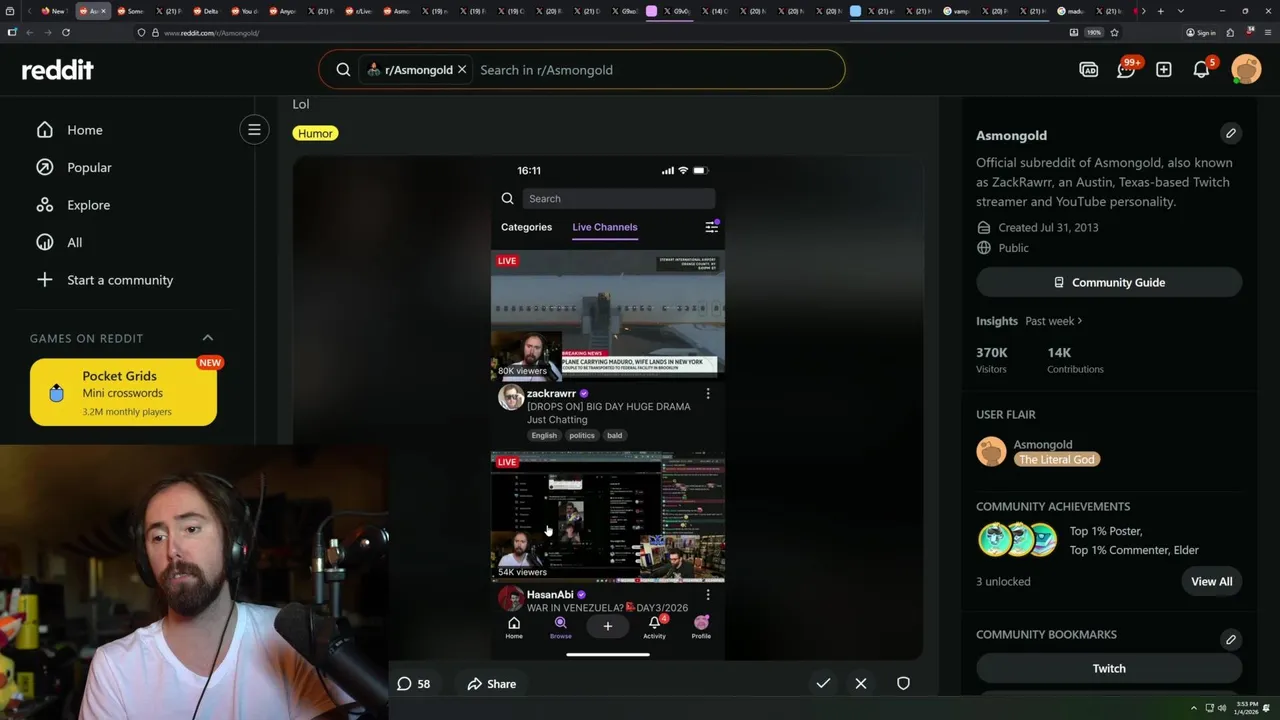This screenshot has width=1280, height=720.
Task: Click the 370K Visitors stat
Action: [993, 360]
